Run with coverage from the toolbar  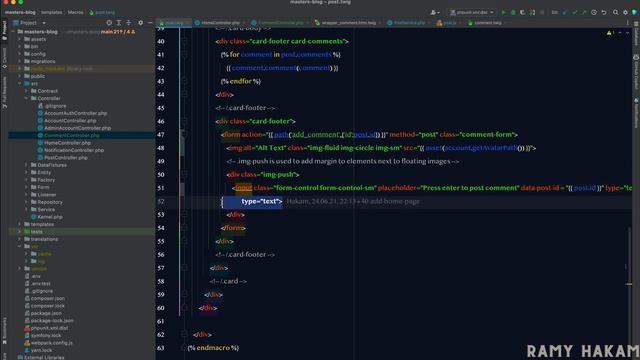pyautogui.click(x=522, y=13)
